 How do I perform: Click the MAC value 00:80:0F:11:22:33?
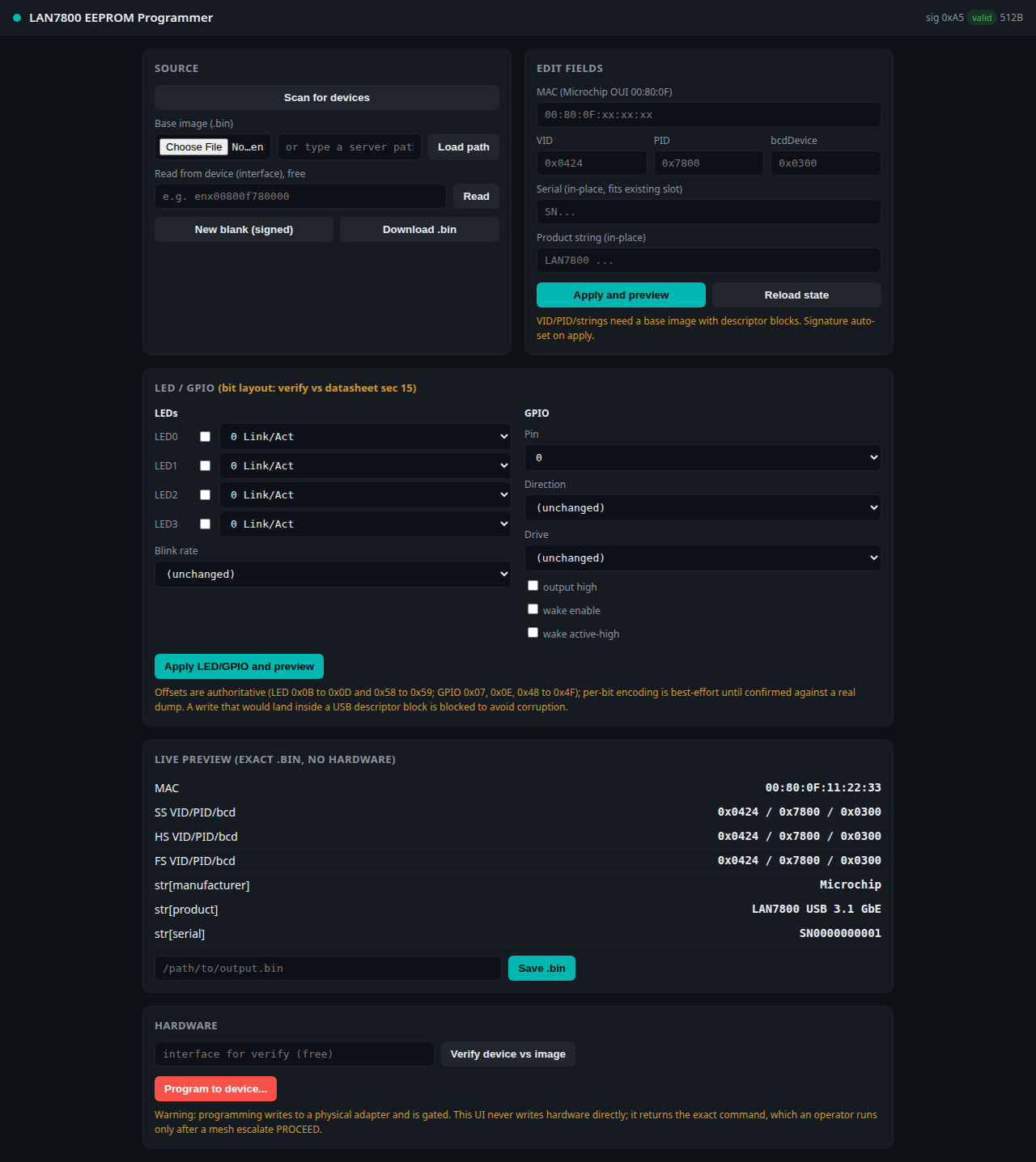point(823,787)
